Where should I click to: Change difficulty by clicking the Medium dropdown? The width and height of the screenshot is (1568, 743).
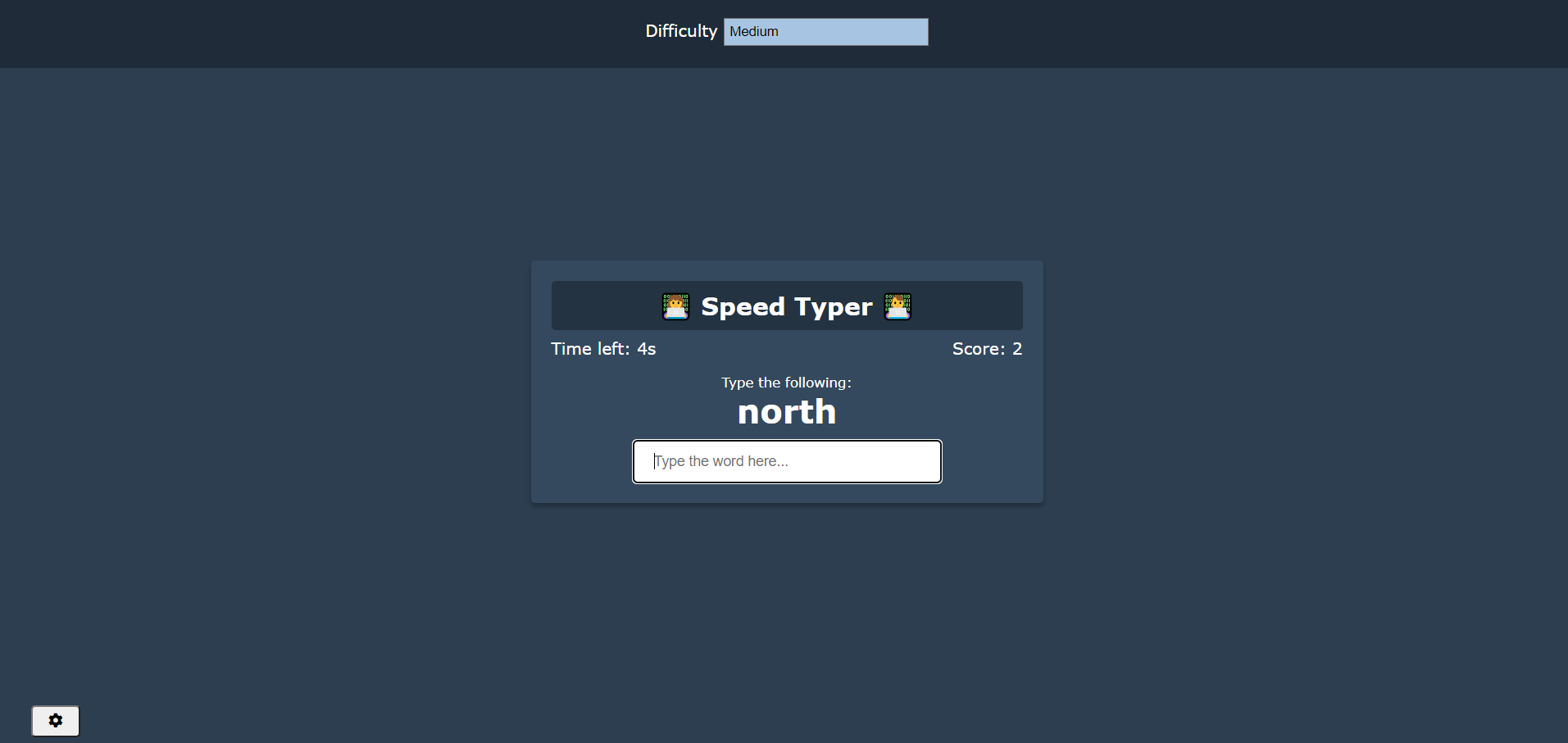825,31
